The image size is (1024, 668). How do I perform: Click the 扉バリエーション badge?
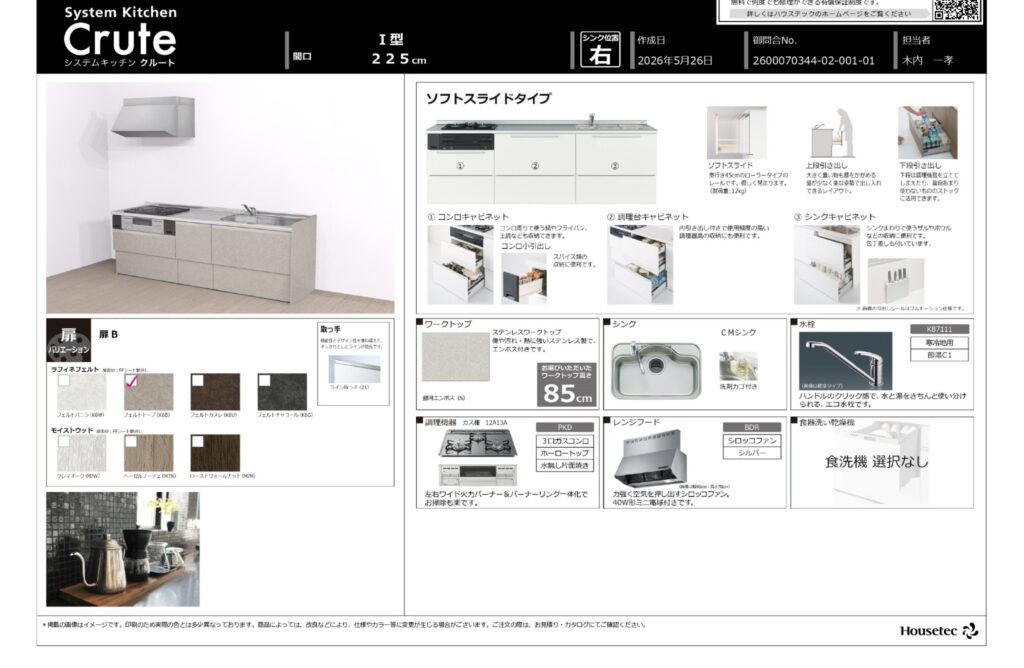[69, 340]
